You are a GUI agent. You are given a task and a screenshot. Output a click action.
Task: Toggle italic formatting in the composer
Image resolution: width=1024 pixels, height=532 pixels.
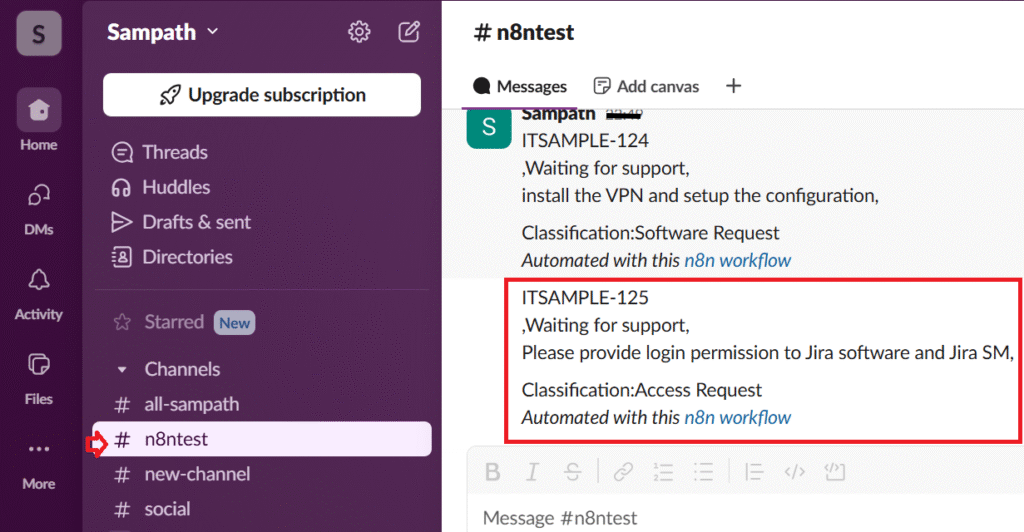tap(532, 472)
